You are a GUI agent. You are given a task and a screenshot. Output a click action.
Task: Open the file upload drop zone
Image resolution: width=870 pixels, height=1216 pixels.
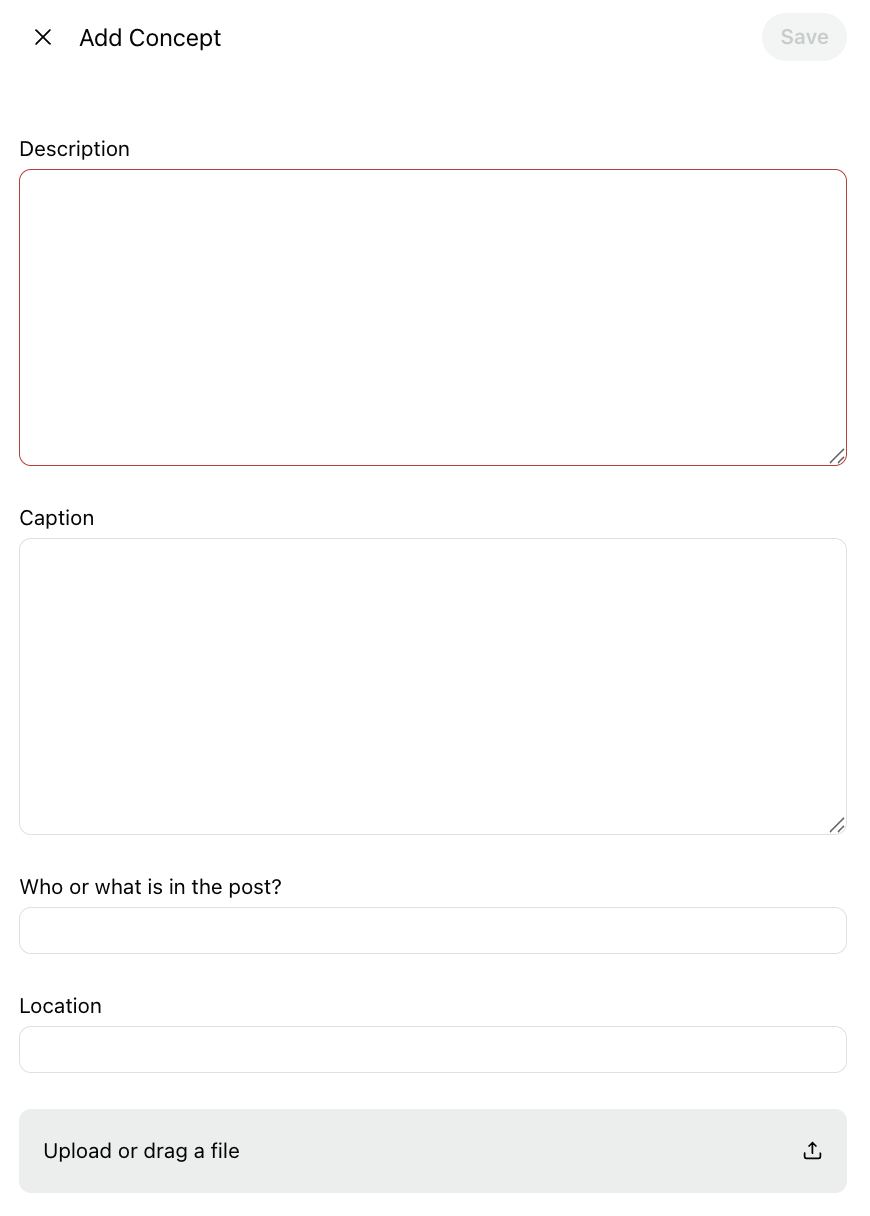(x=433, y=1150)
